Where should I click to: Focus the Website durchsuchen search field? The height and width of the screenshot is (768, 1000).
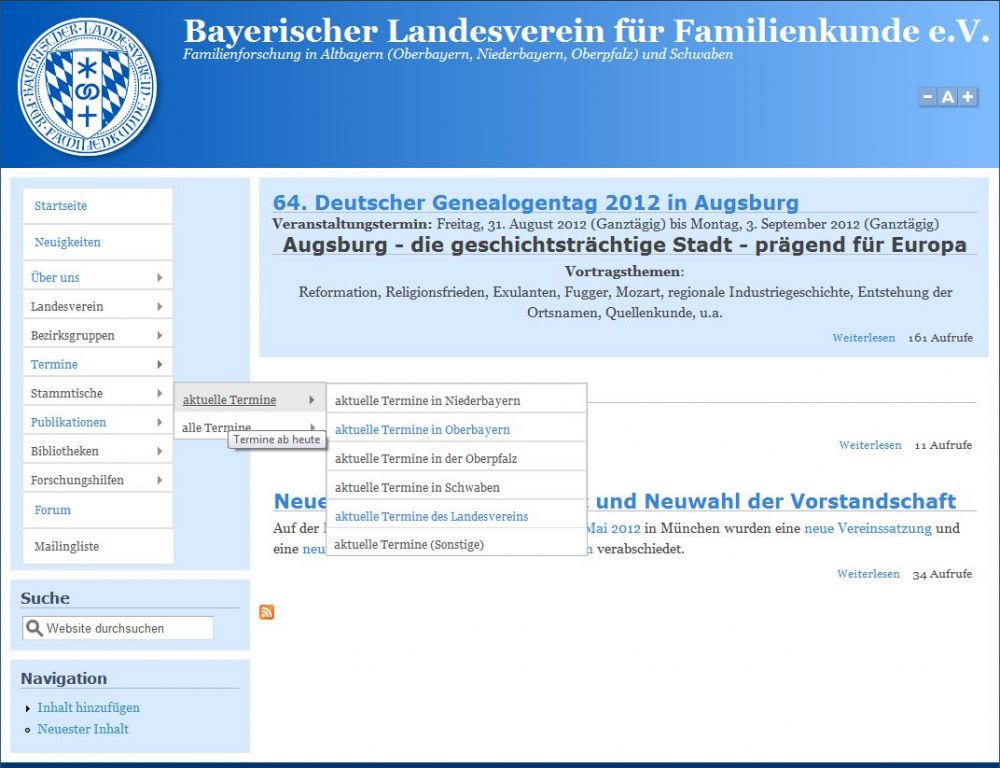[x=127, y=628]
